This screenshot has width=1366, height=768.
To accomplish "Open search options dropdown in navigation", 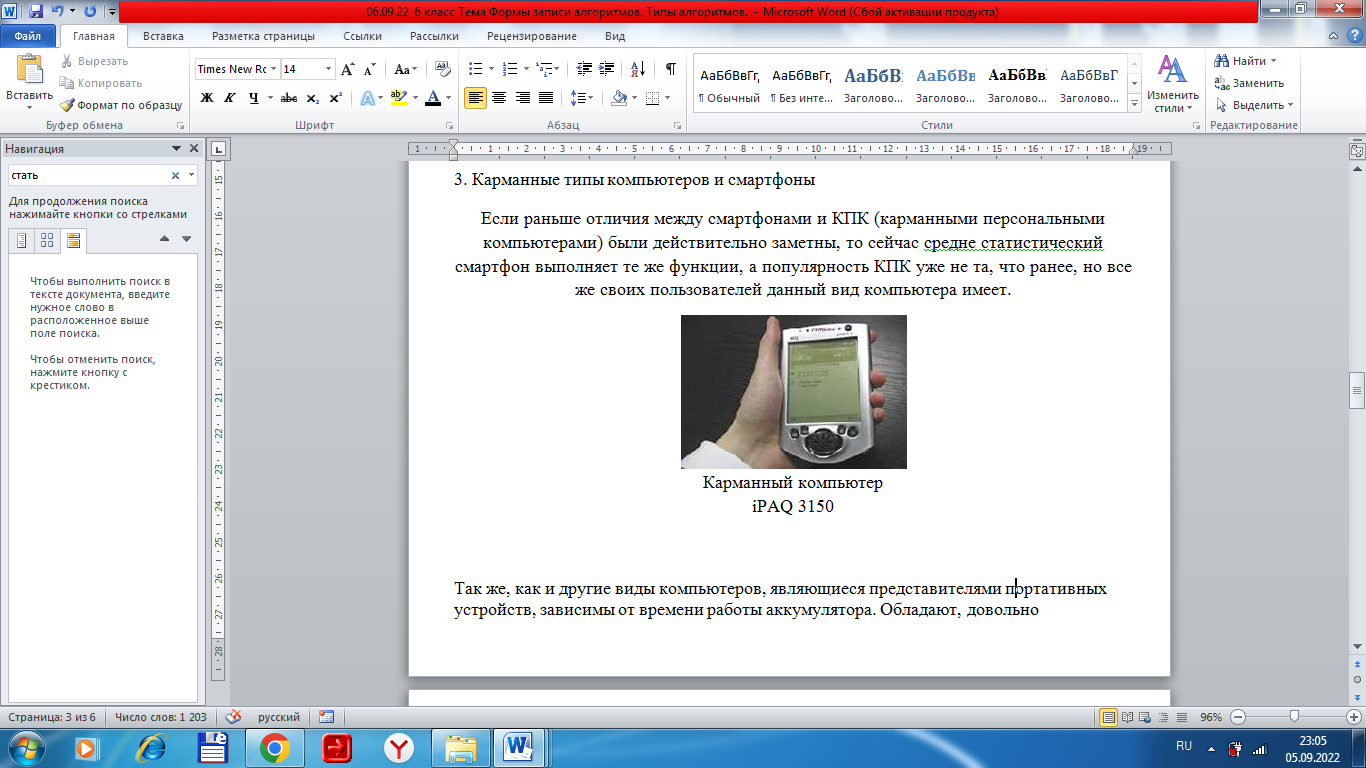I will tap(190, 175).
